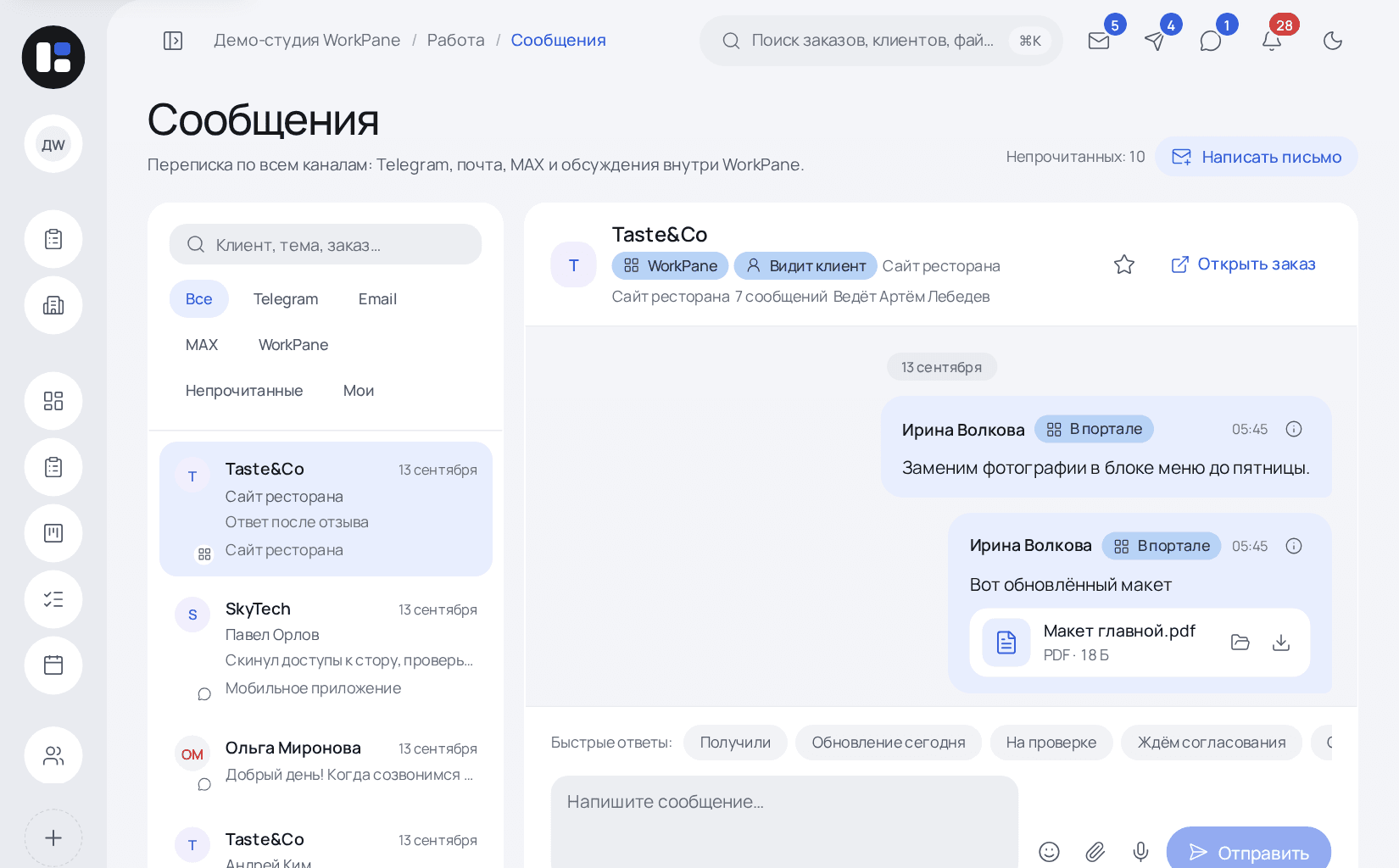1399x868 pixels.
Task: Switch to dark mode via moon icon
Action: (1333, 41)
